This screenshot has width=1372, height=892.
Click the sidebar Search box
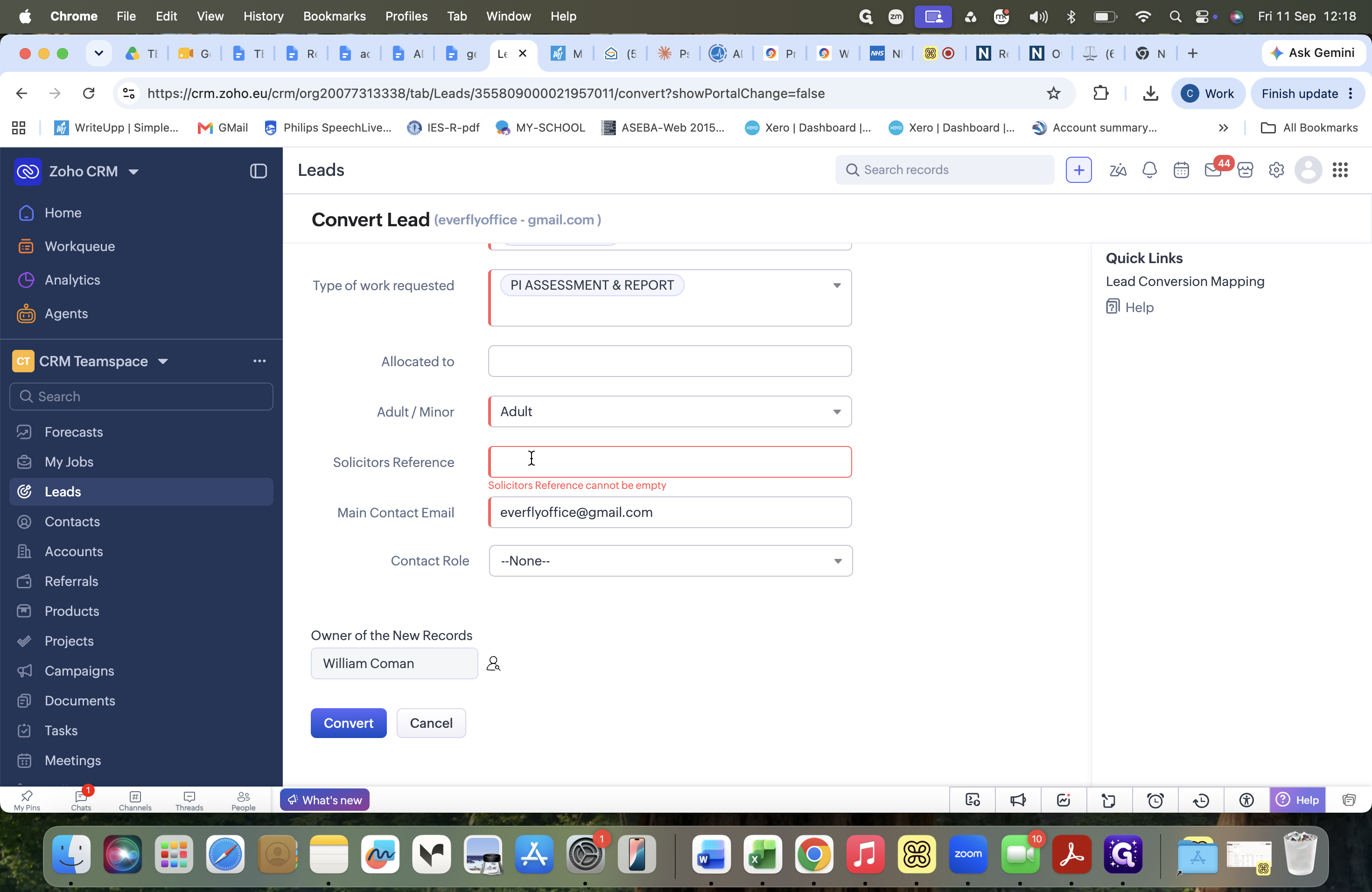pyautogui.click(x=141, y=397)
